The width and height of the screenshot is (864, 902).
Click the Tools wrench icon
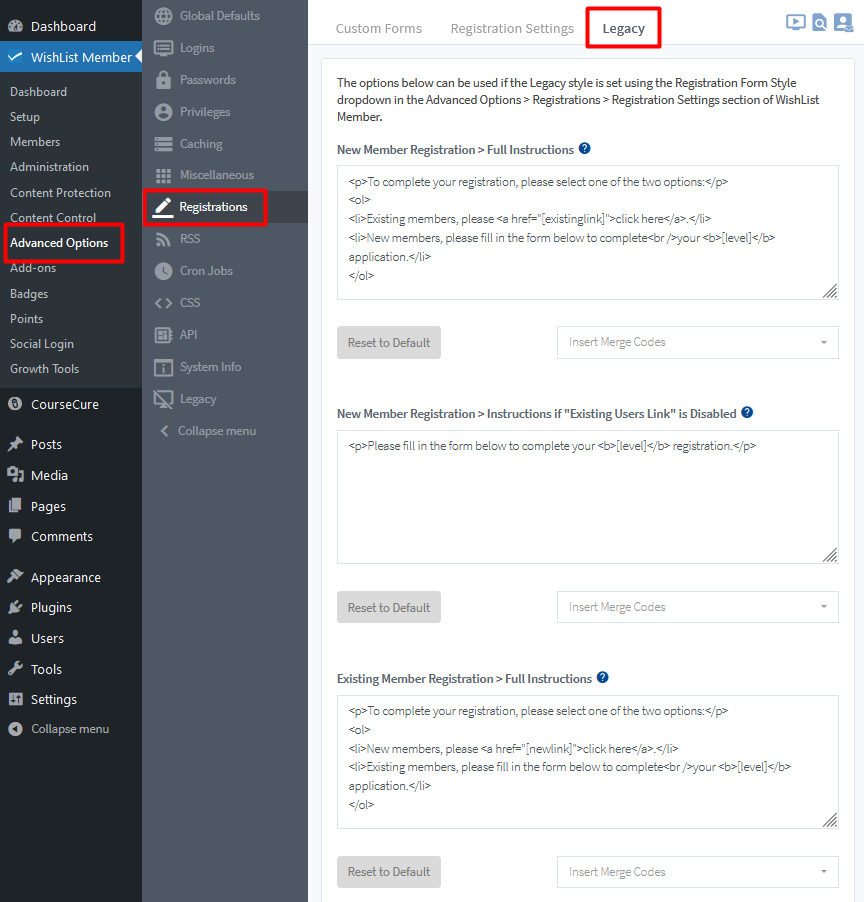(16, 669)
